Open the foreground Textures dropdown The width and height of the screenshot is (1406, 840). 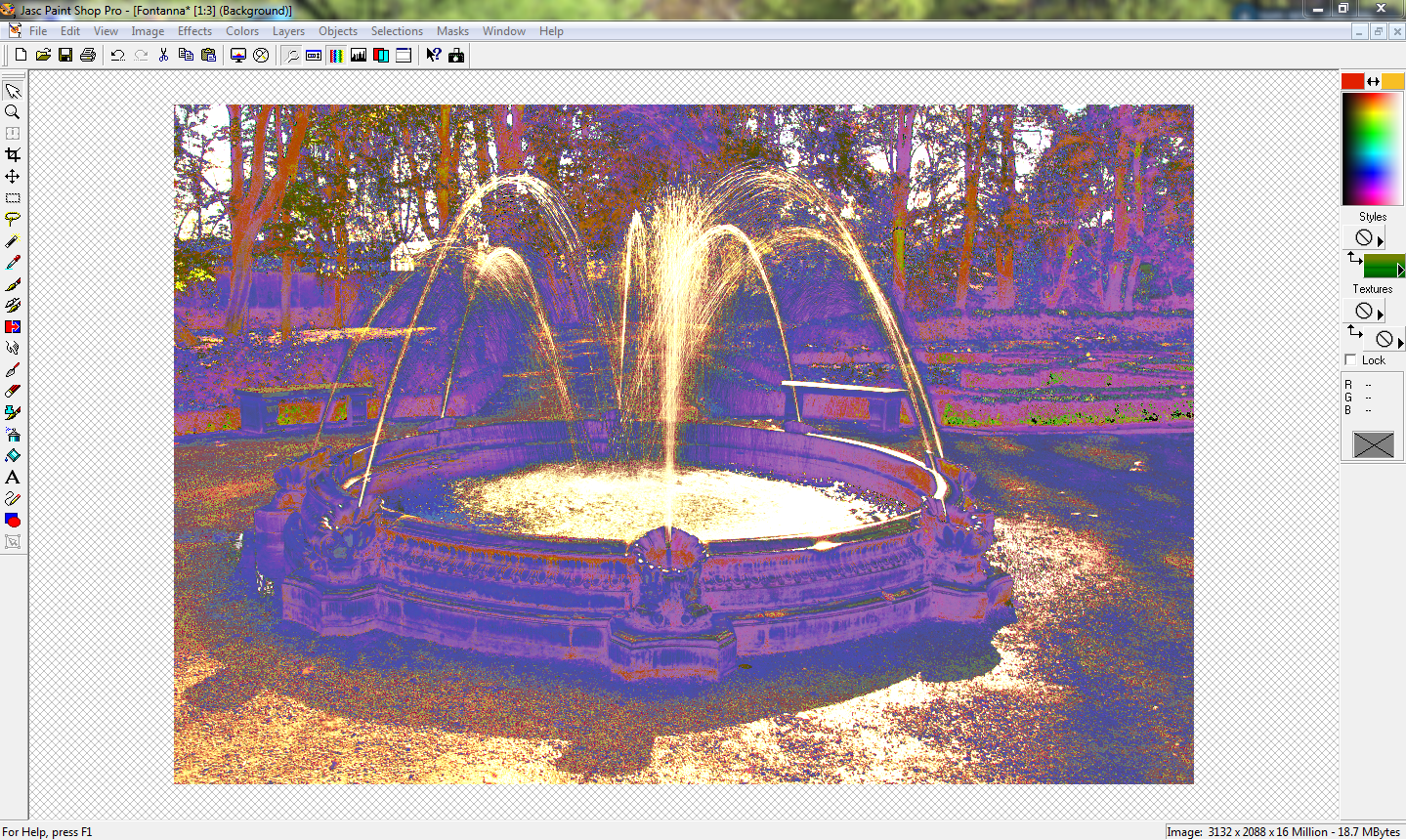point(1365,311)
